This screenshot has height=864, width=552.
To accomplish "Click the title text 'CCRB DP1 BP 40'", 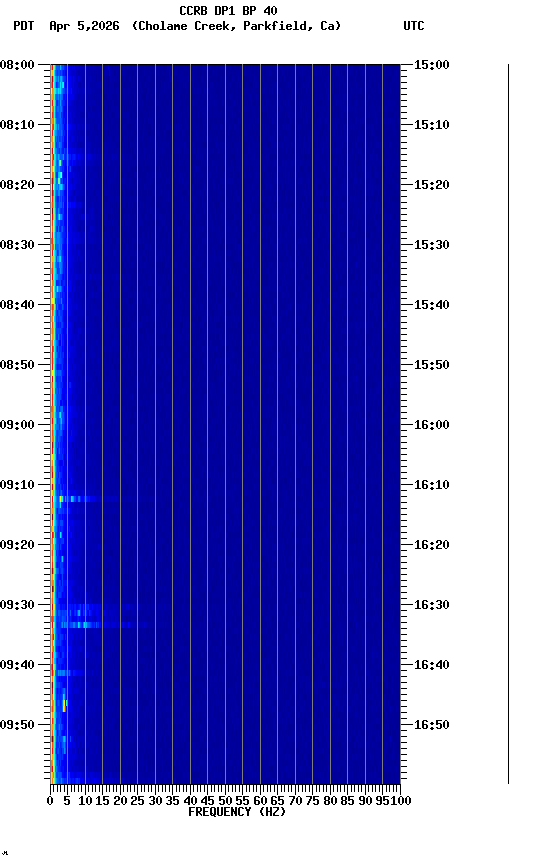I will point(228,10).
